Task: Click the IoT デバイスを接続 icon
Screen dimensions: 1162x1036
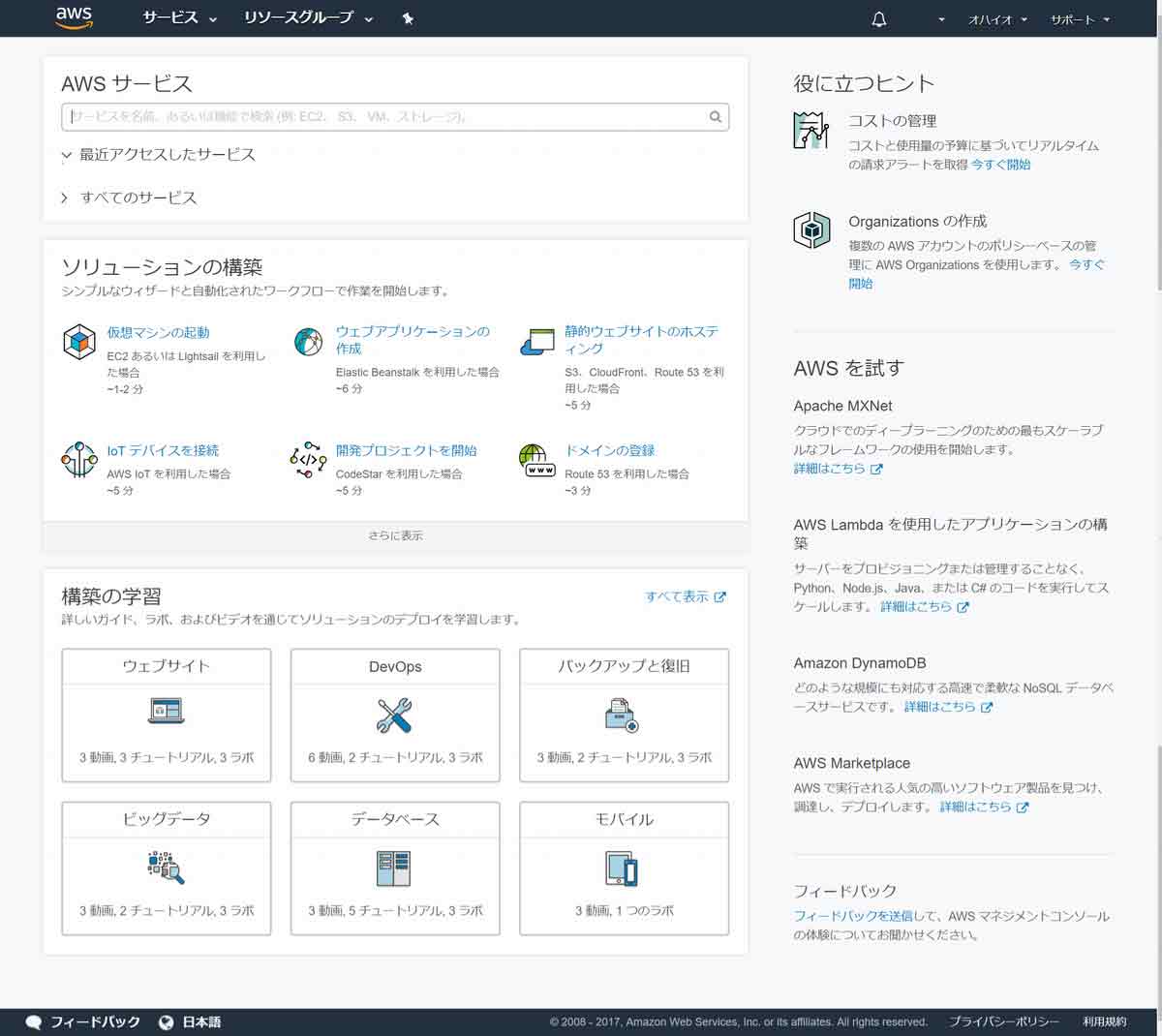Action: pyautogui.click(x=79, y=459)
